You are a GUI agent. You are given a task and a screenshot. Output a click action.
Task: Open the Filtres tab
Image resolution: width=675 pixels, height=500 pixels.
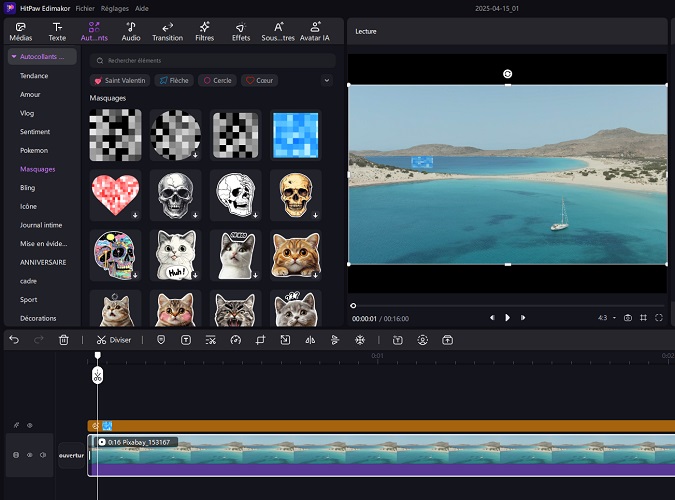pyautogui.click(x=204, y=32)
